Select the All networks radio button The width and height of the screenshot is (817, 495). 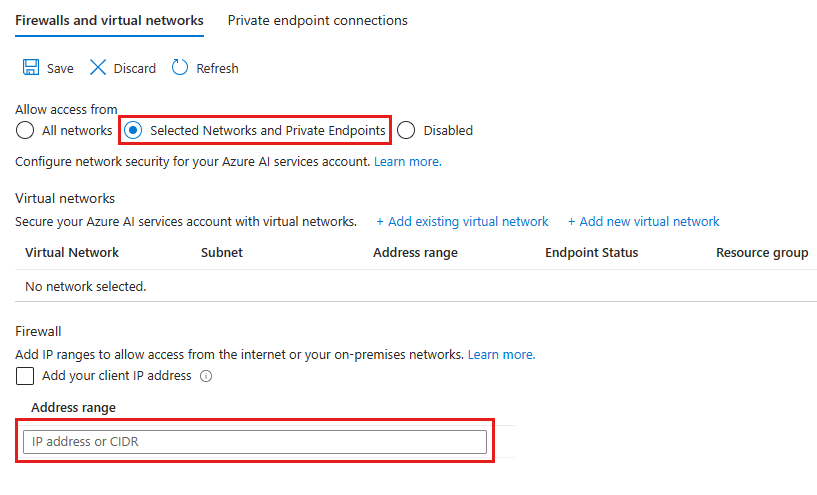pyautogui.click(x=25, y=130)
